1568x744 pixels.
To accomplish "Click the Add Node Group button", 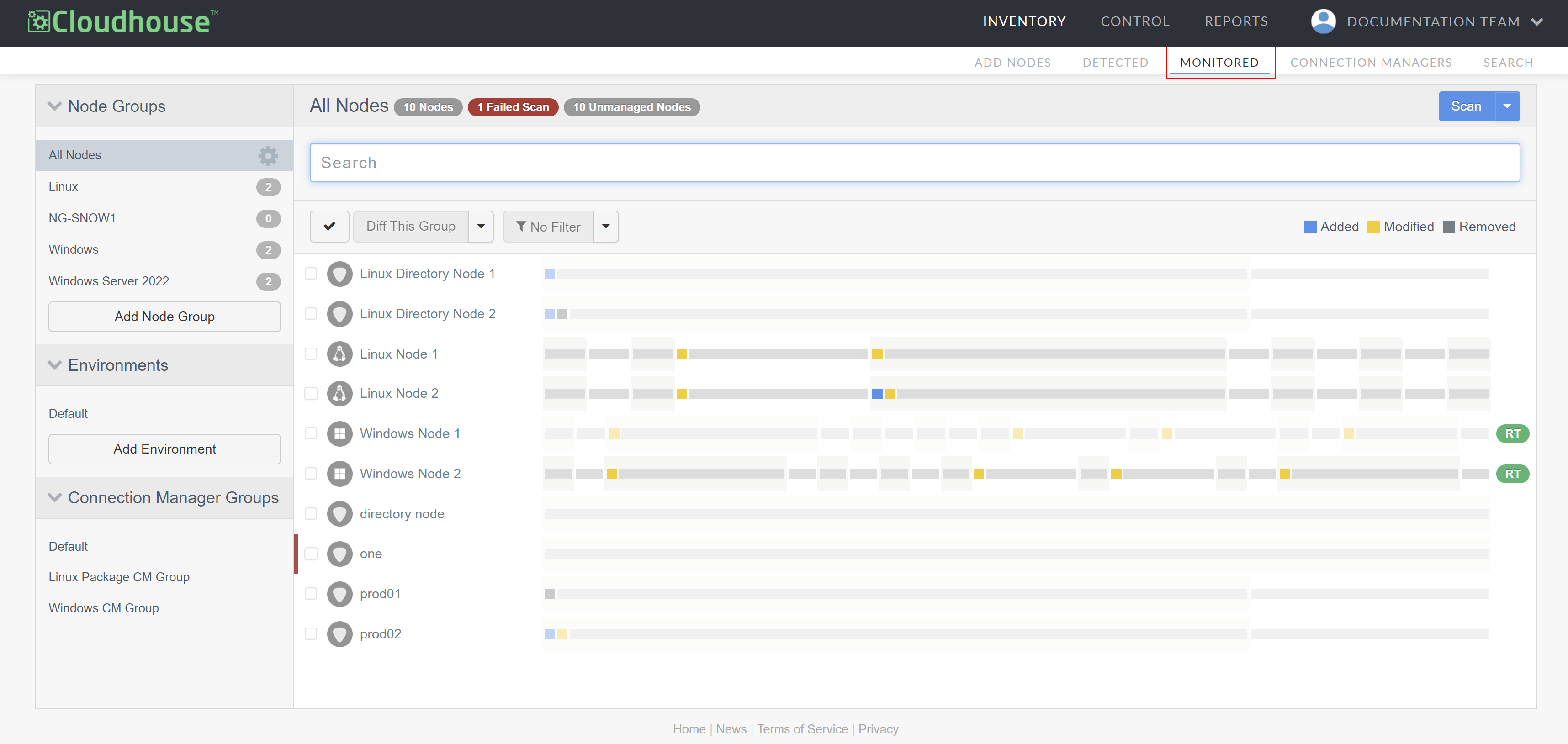I will point(164,317).
